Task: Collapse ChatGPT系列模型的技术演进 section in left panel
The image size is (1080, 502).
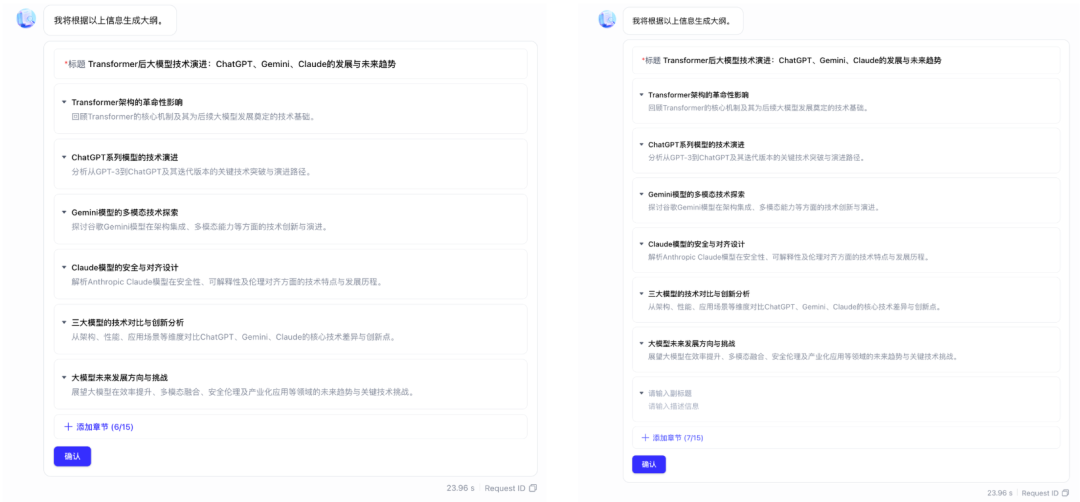Action: 63,157
